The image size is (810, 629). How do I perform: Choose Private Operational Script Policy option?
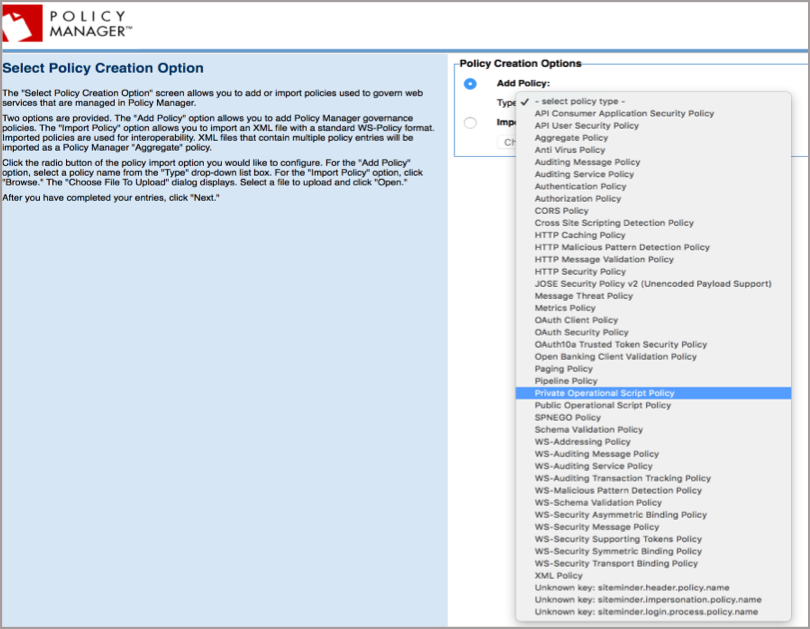604,393
